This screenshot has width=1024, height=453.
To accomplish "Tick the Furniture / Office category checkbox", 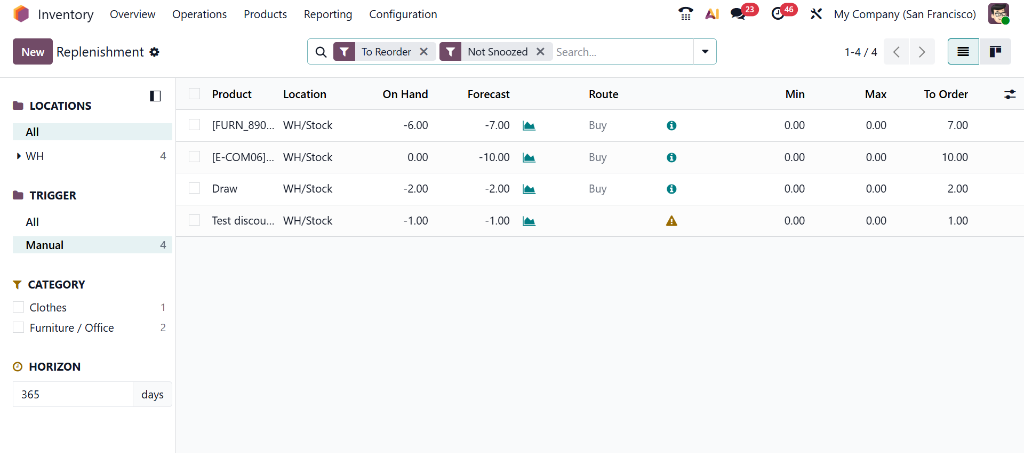I will coord(18,328).
